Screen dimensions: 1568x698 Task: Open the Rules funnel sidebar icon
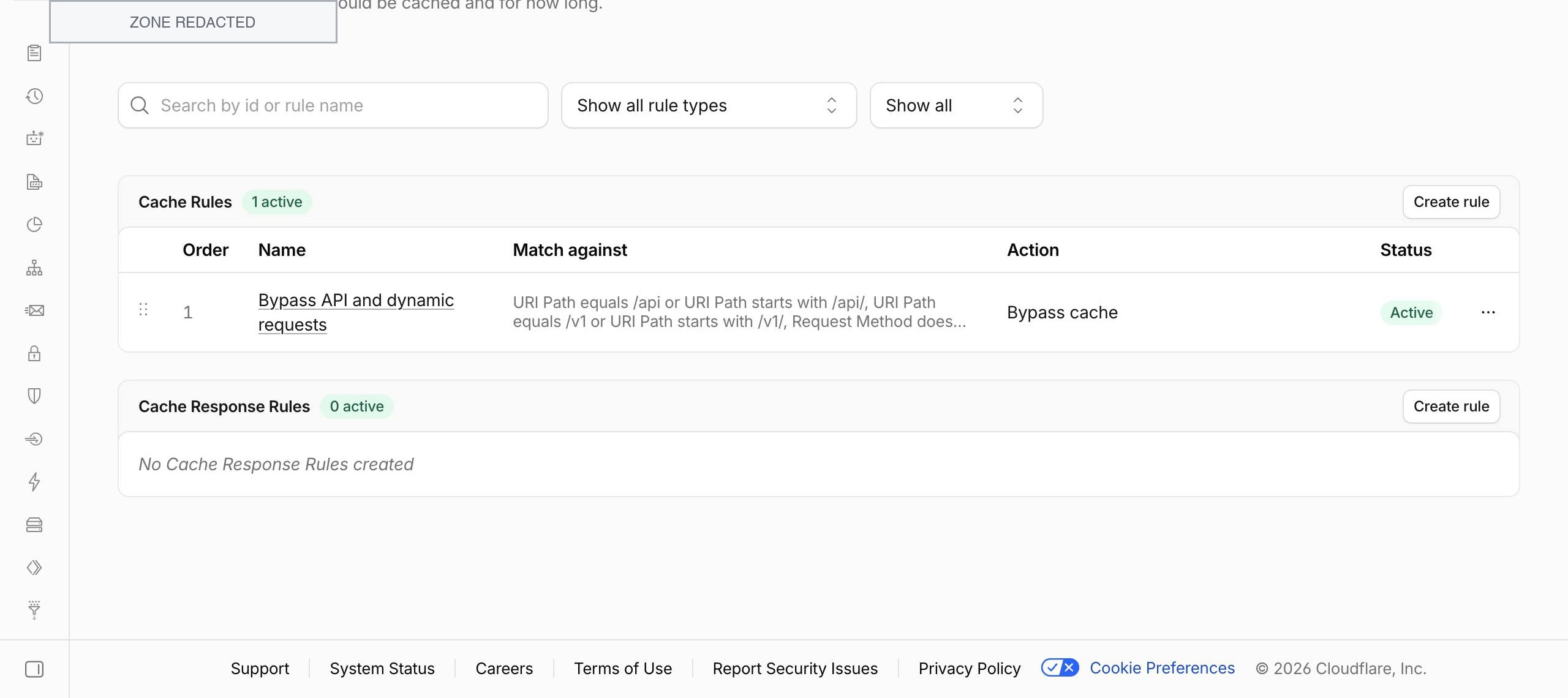[x=34, y=610]
